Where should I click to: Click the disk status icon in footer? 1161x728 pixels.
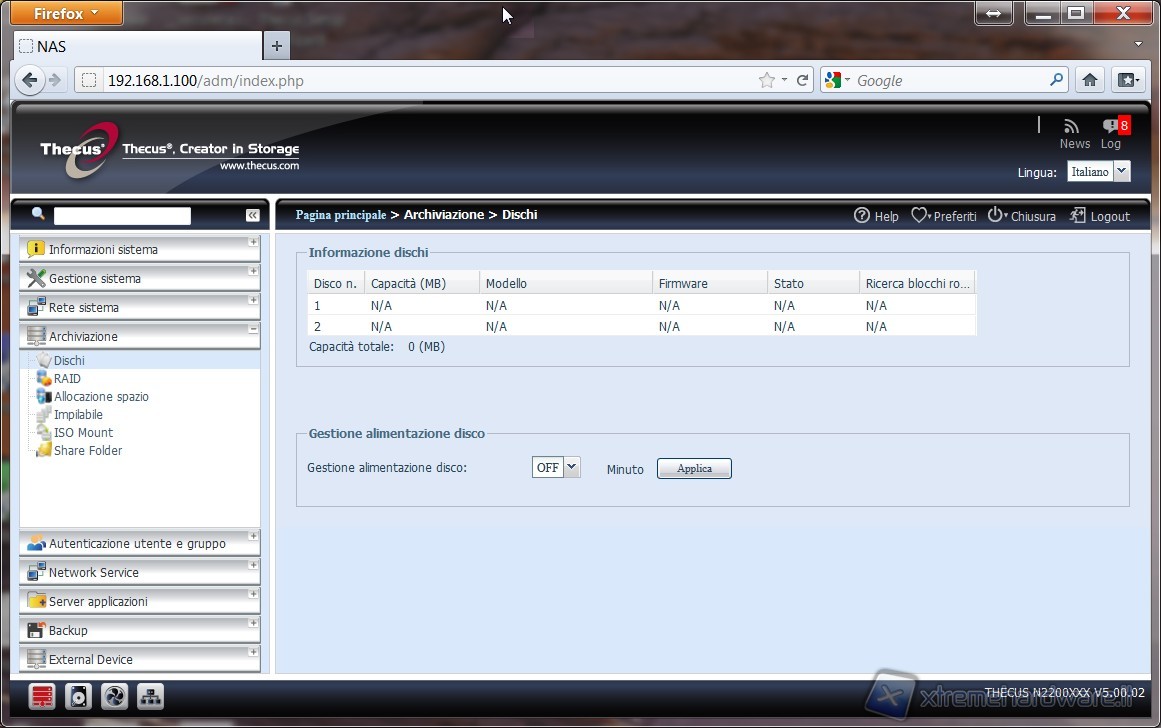tap(78, 696)
